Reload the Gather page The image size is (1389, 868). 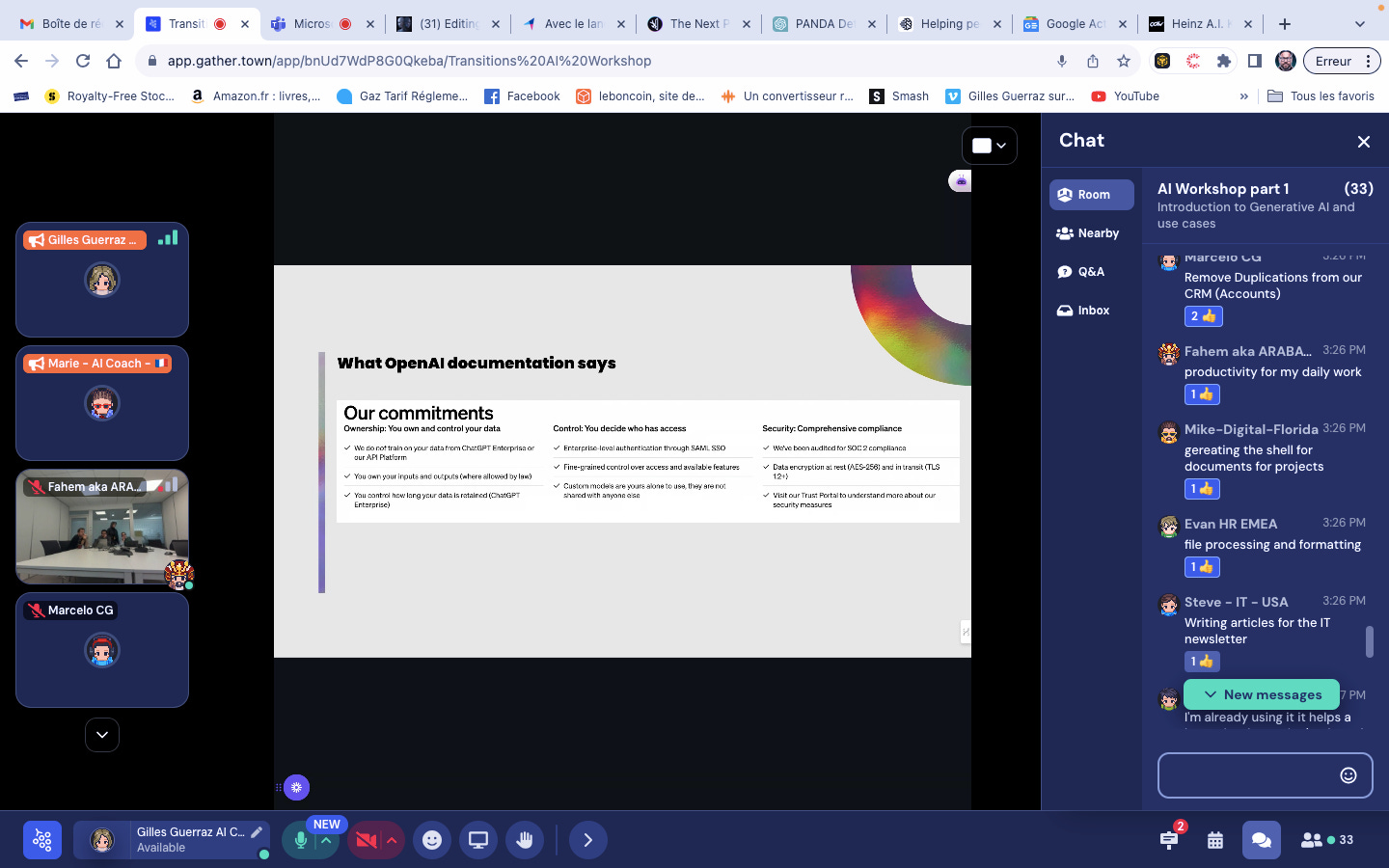(x=83, y=61)
